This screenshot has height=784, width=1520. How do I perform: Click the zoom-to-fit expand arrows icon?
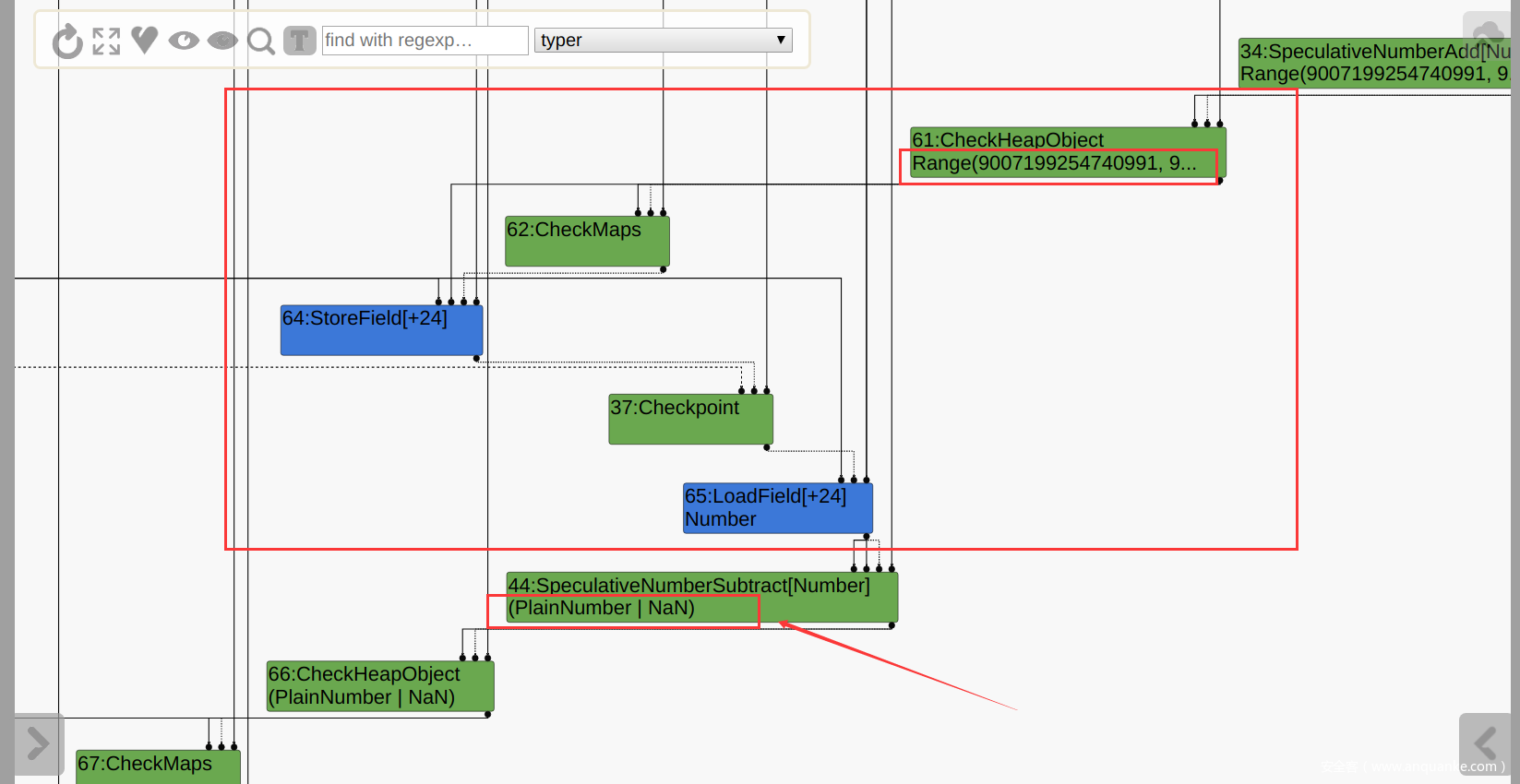coord(106,42)
